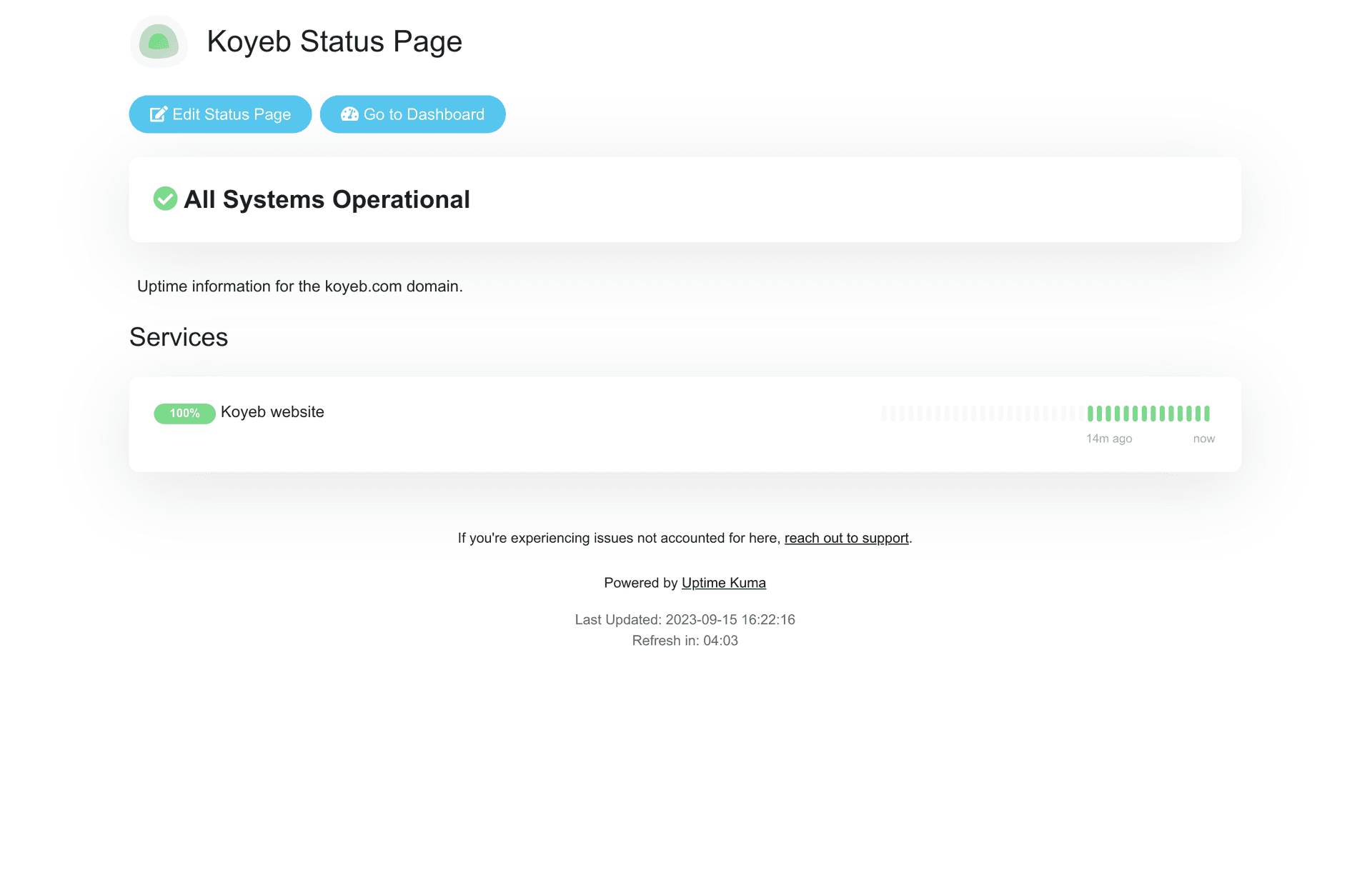1372x885 pixels.
Task: Click the Koyeb website monitor name
Action: click(x=272, y=412)
